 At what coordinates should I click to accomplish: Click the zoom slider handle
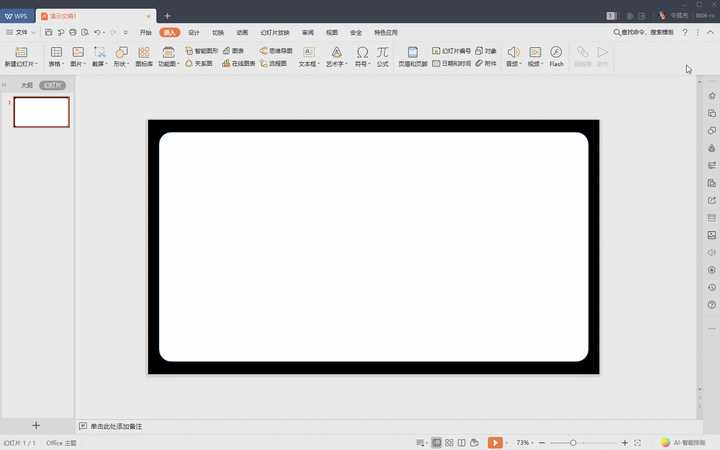[573, 443]
